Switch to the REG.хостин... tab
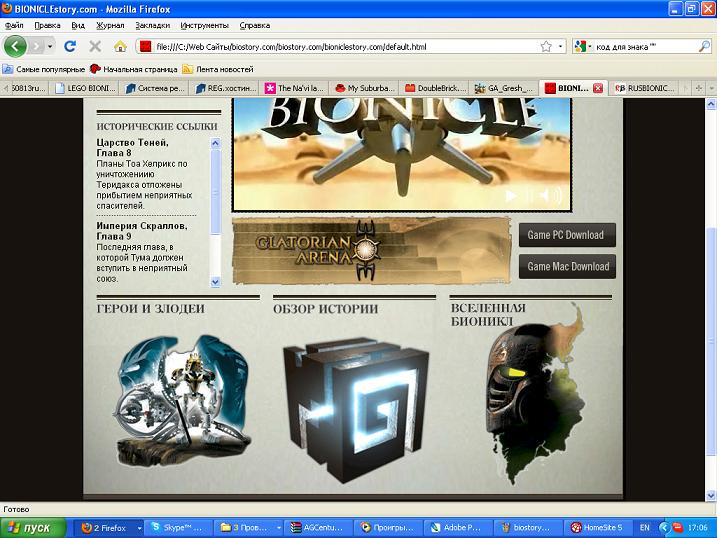 pyautogui.click(x=225, y=88)
